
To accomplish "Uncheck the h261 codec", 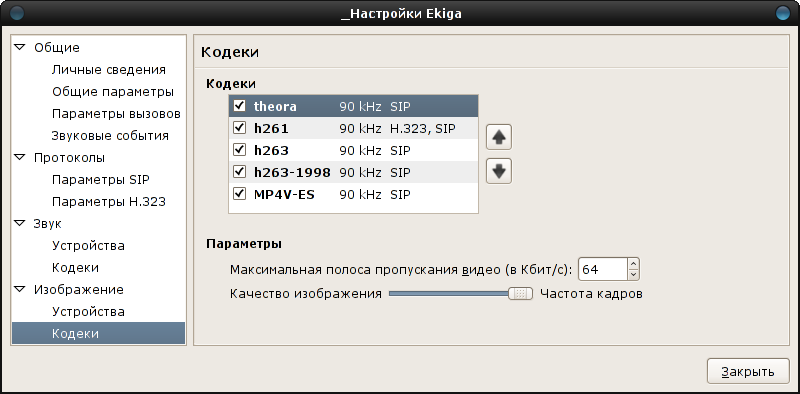I will tap(239, 128).
